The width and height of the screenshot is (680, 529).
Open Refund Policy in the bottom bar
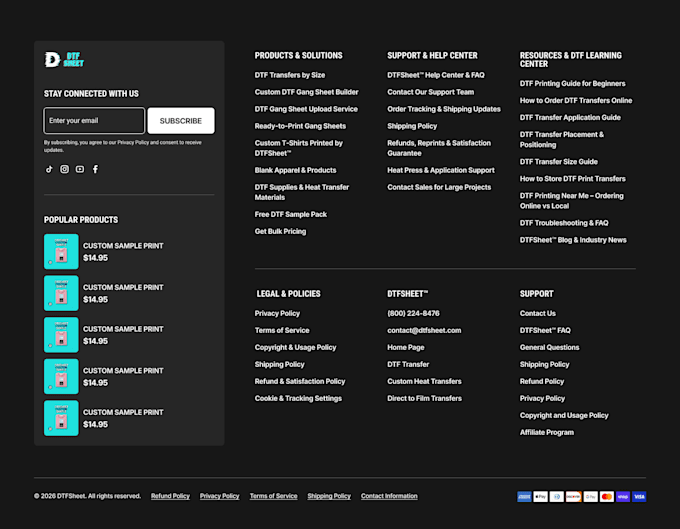click(170, 496)
